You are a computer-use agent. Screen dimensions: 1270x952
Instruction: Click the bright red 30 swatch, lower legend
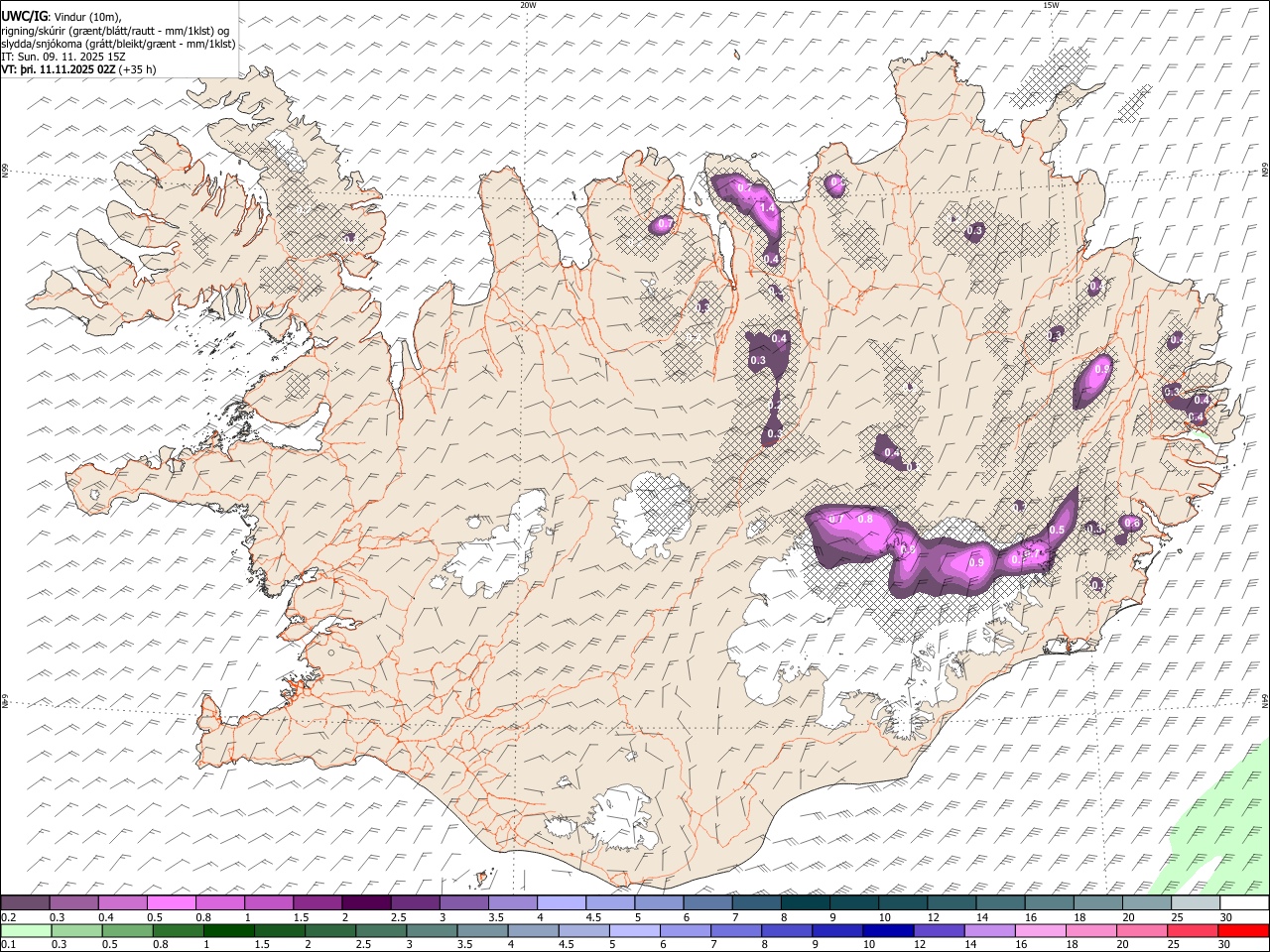coord(1243,930)
